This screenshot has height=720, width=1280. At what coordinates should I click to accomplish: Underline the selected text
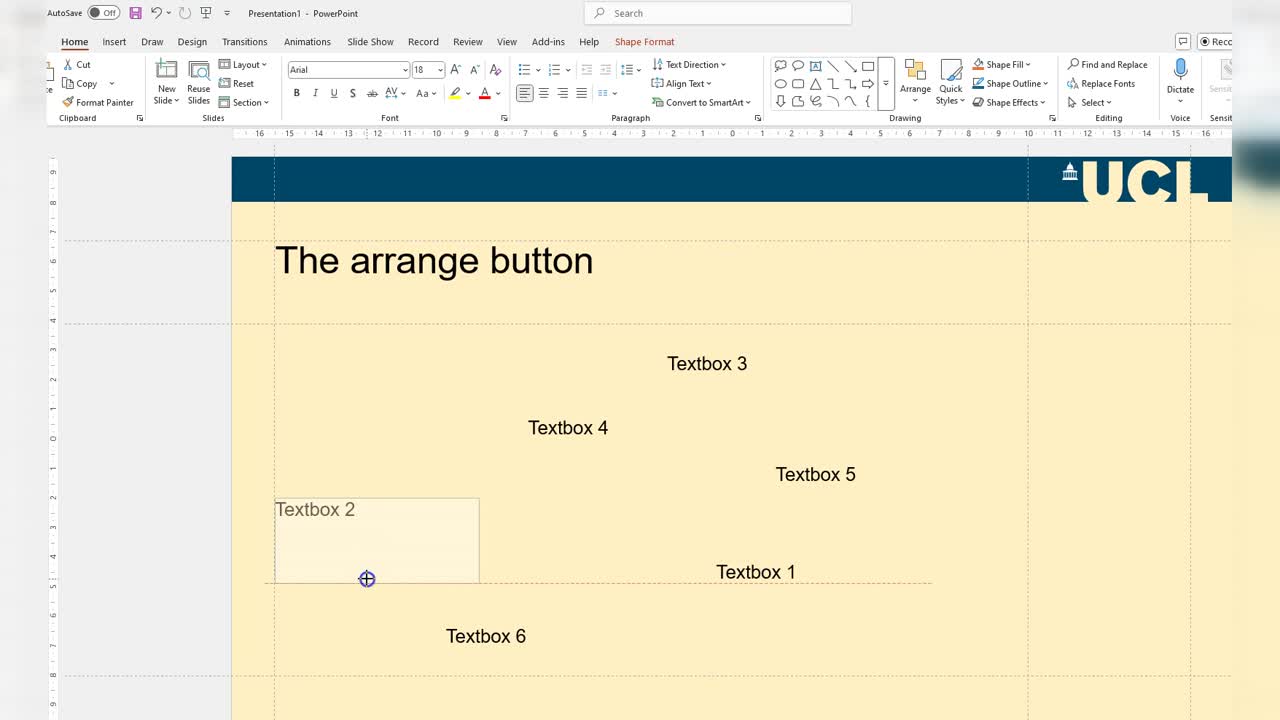334,93
